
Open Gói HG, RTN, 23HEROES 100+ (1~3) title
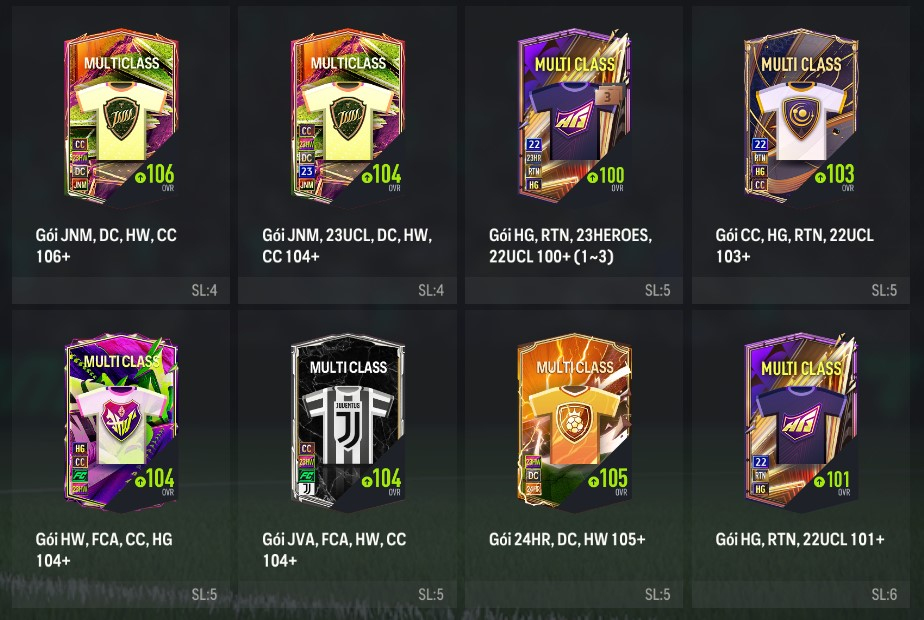pos(570,245)
